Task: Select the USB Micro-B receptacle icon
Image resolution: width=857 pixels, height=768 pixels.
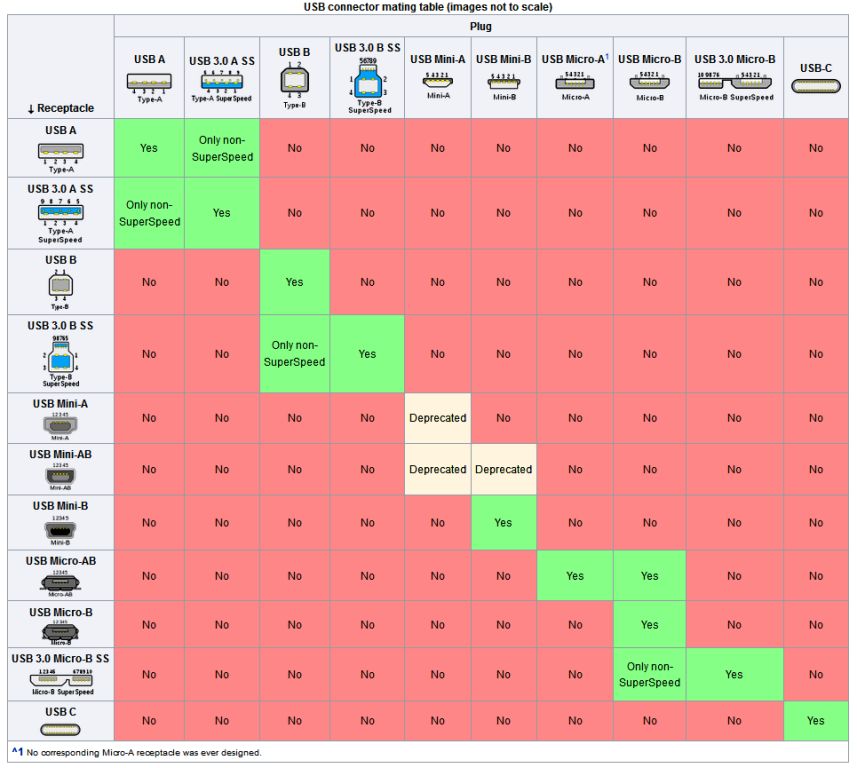Action: [x=60, y=632]
